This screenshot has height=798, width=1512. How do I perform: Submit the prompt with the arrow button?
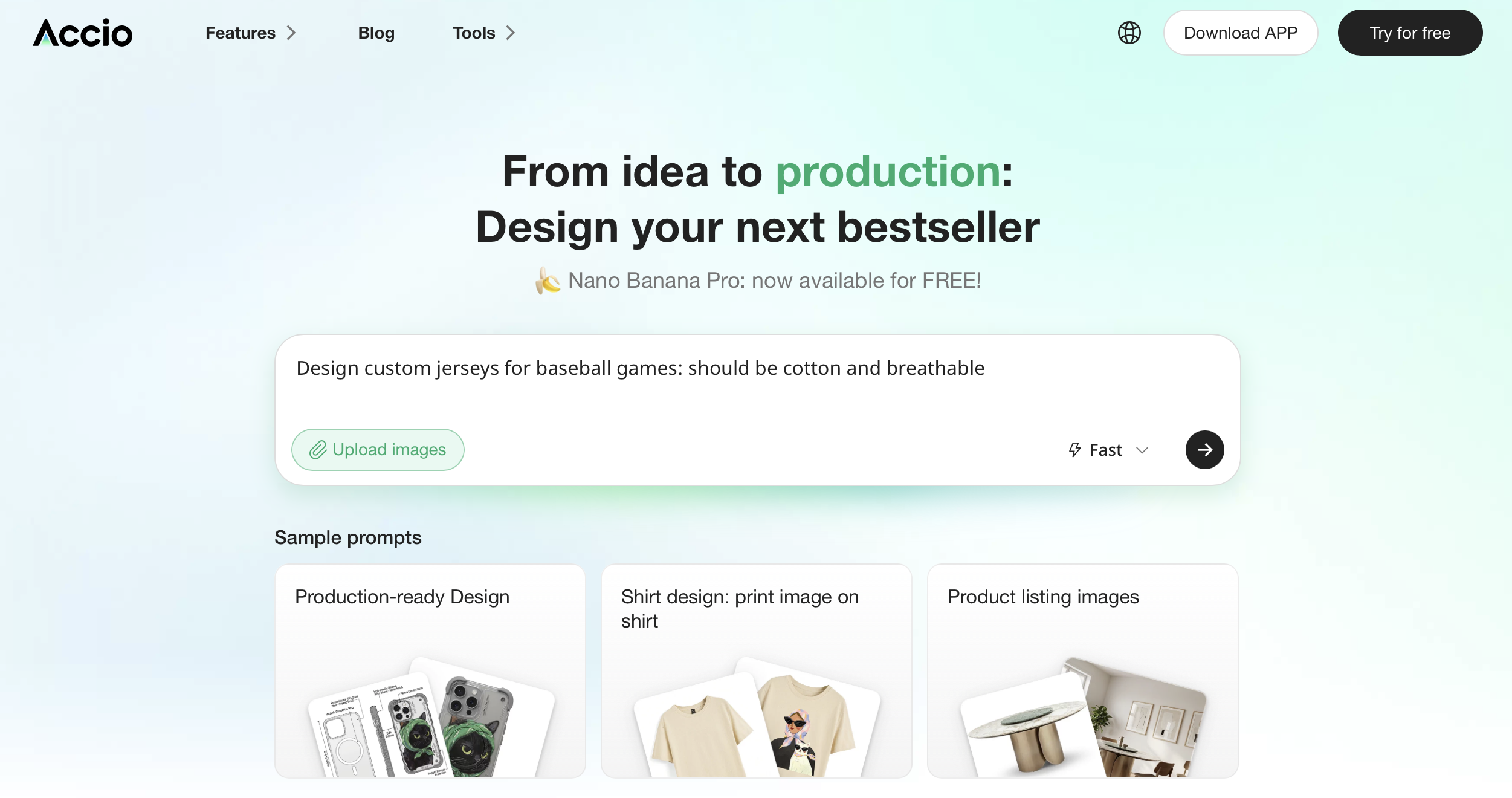pos(1204,450)
